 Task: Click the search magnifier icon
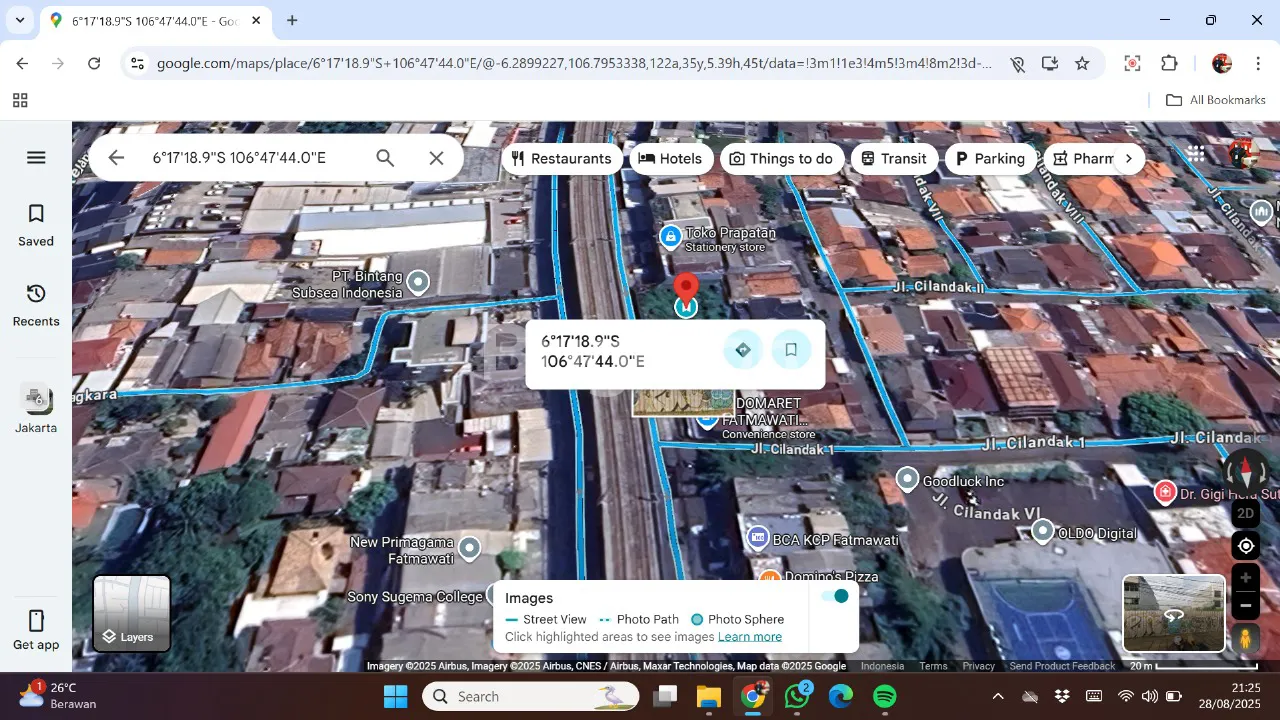pyautogui.click(x=385, y=158)
